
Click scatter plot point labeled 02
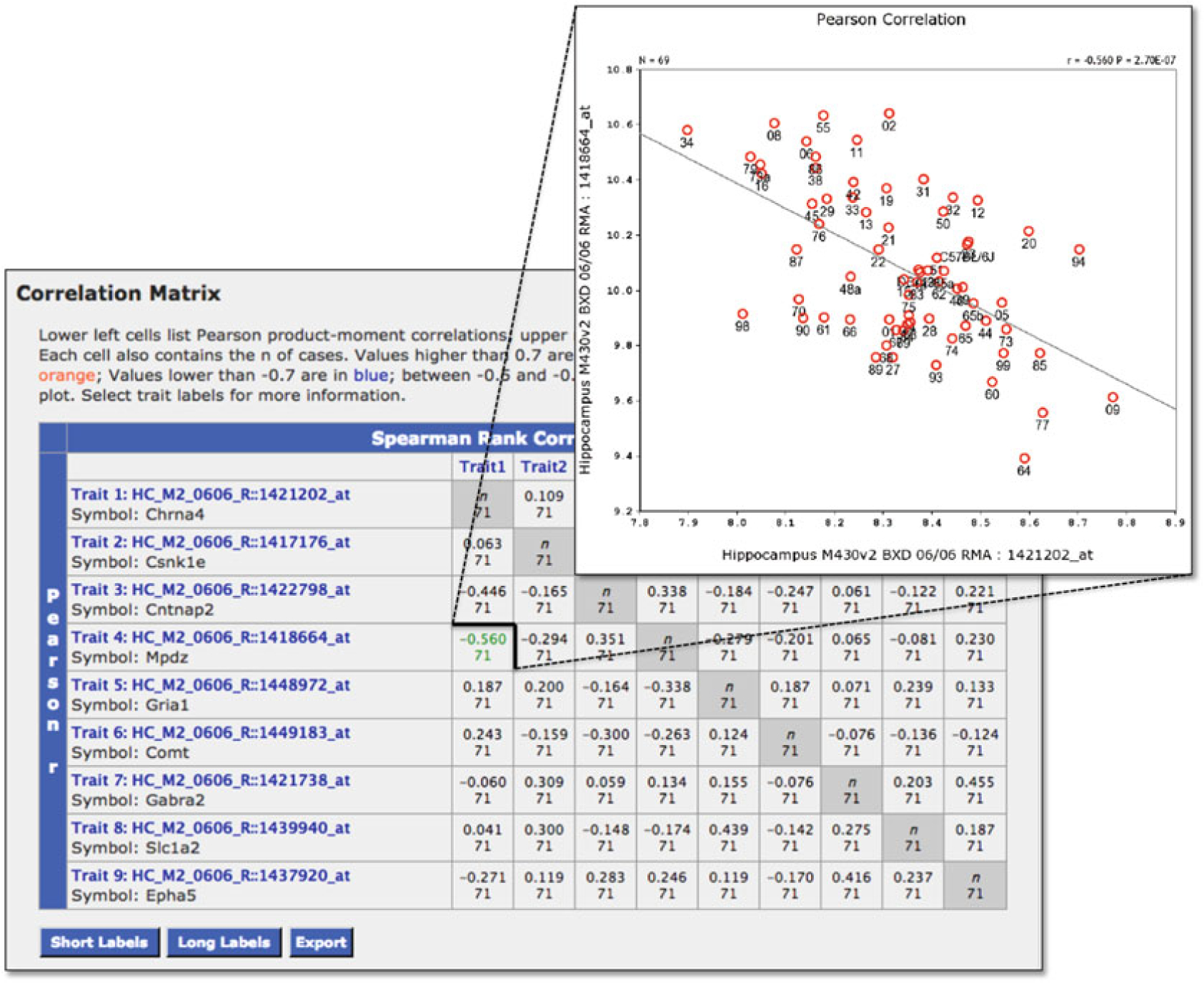tap(890, 114)
